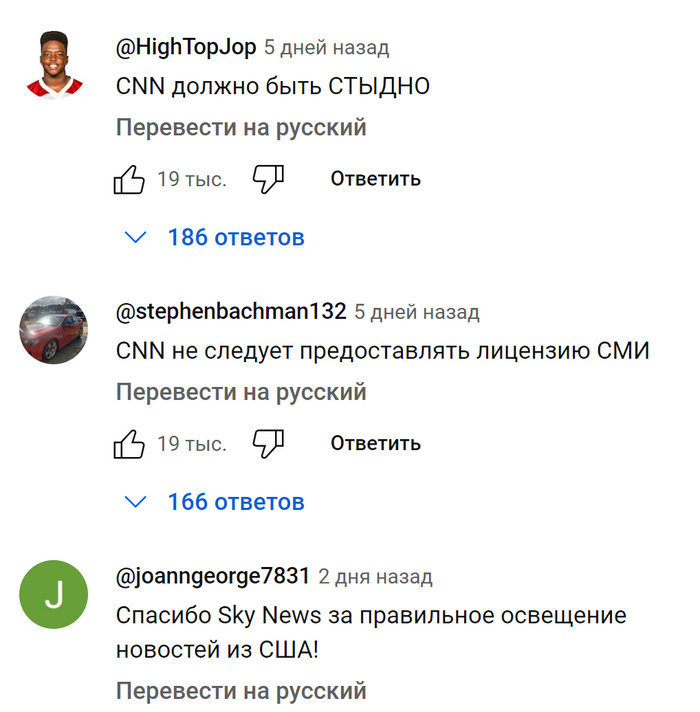Translate the @HighTopJop comment to Russian
Viewport: 700px width, 712px height.
241,128
